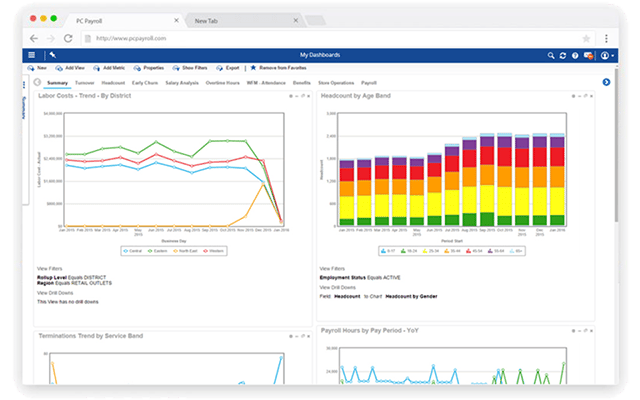Click Add View in toolbar
Image resolution: width=640 pixels, height=400 pixels.
pos(70,68)
